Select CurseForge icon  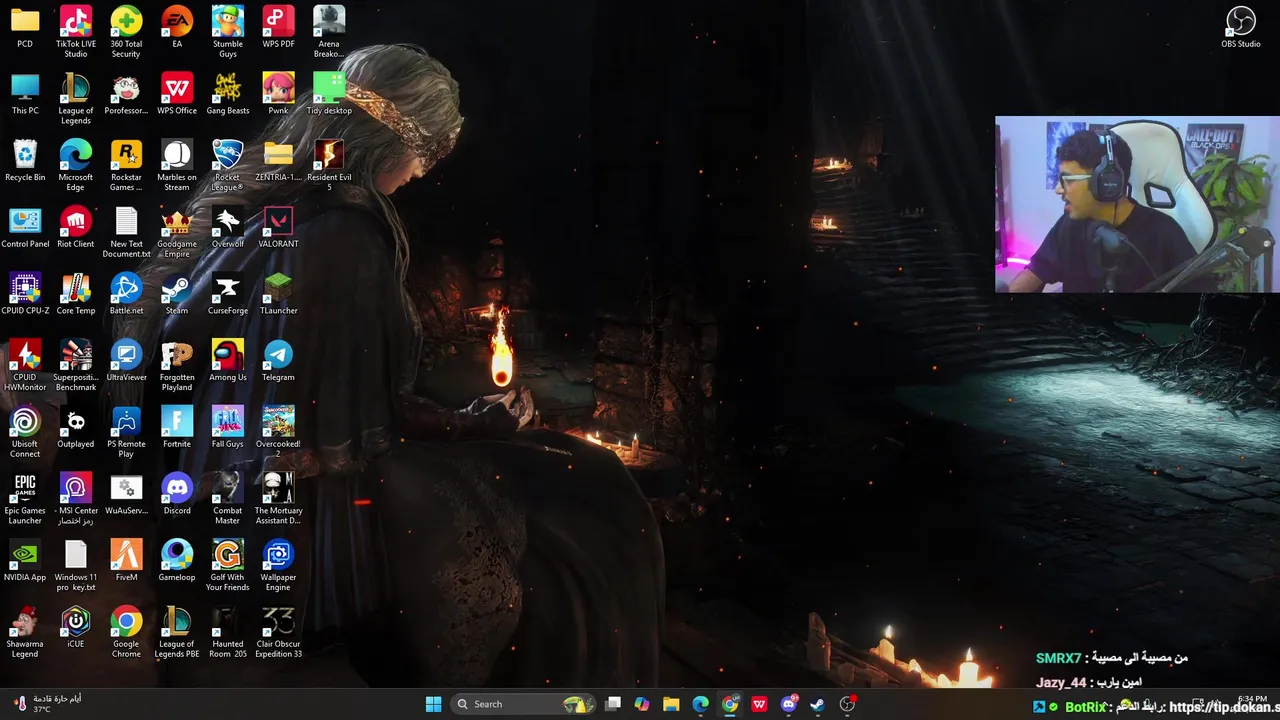(x=228, y=294)
